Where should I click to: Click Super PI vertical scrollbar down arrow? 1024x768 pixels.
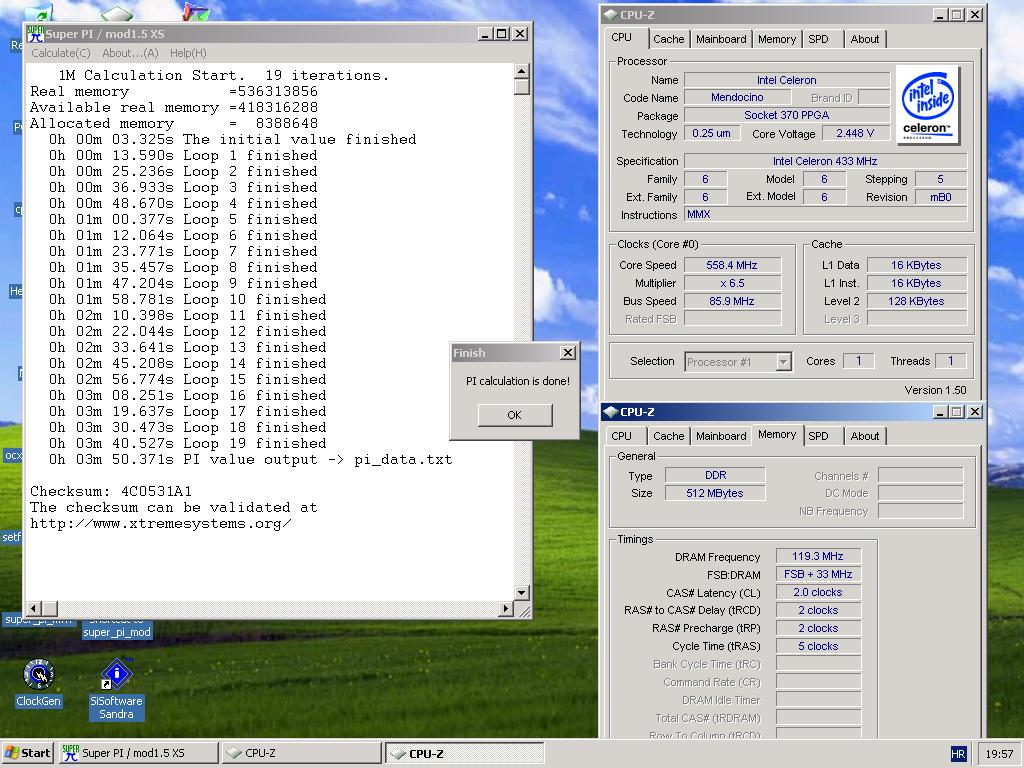[x=522, y=593]
